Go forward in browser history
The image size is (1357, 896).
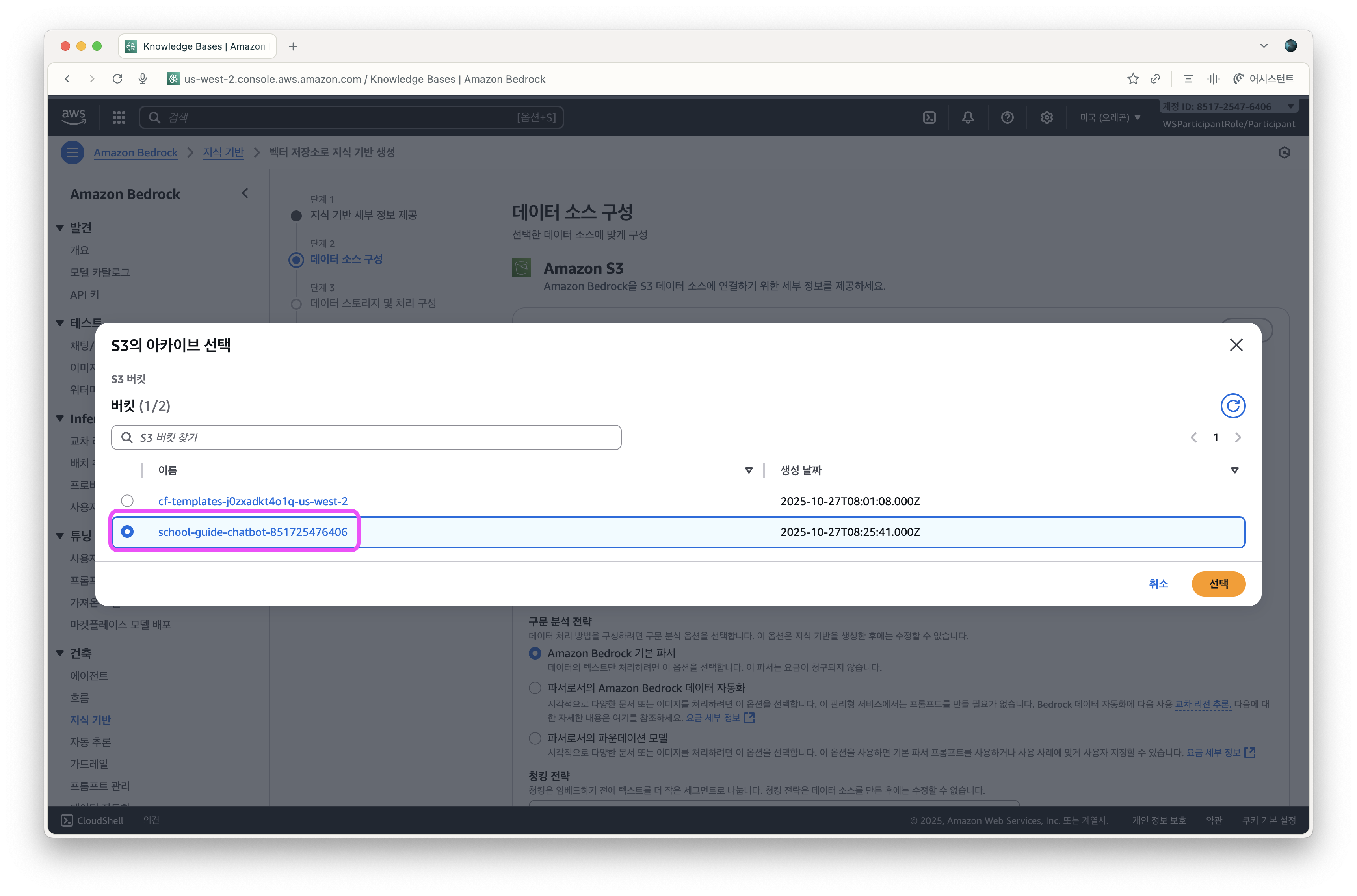pos(92,79)
